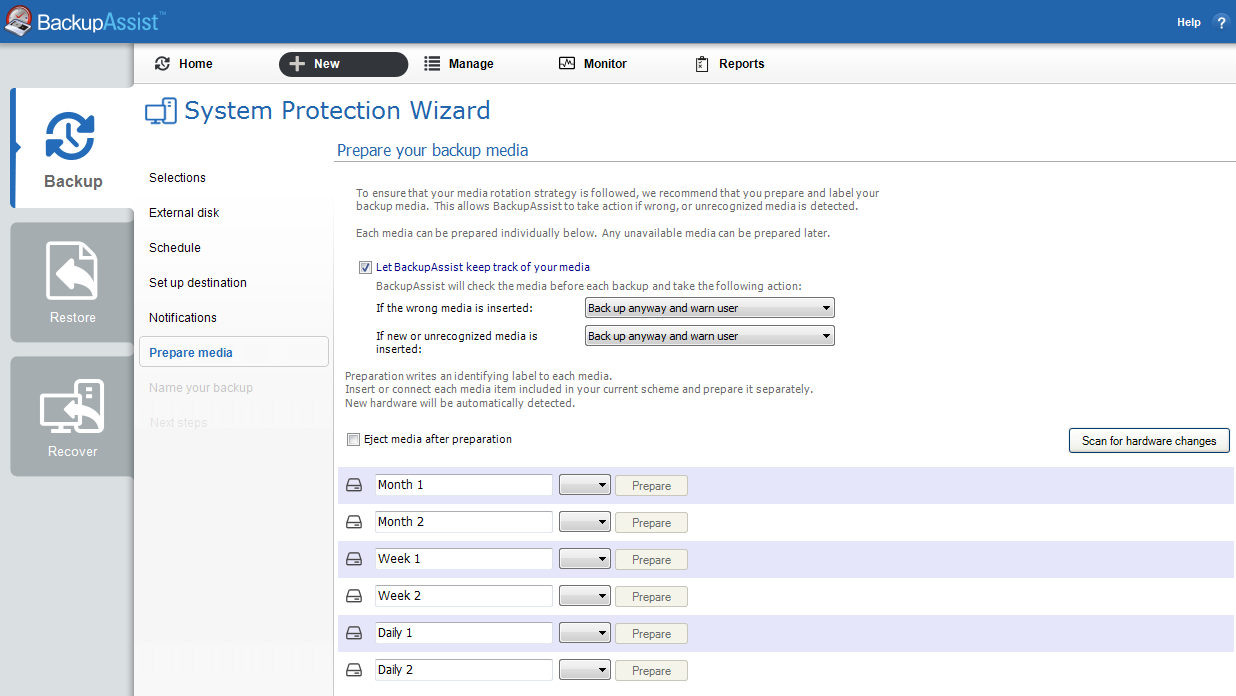The image size is (1236, 696).
Task: Open the drive dropdown for Week 1
Action: (x=585, y=559)
